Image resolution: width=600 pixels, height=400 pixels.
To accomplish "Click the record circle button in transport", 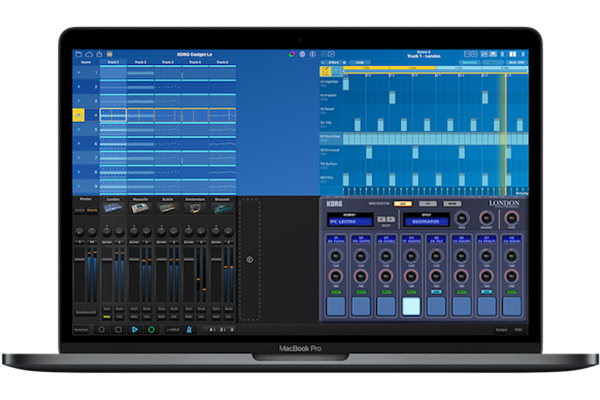I will pyautogui.click(x=101, y=329).
